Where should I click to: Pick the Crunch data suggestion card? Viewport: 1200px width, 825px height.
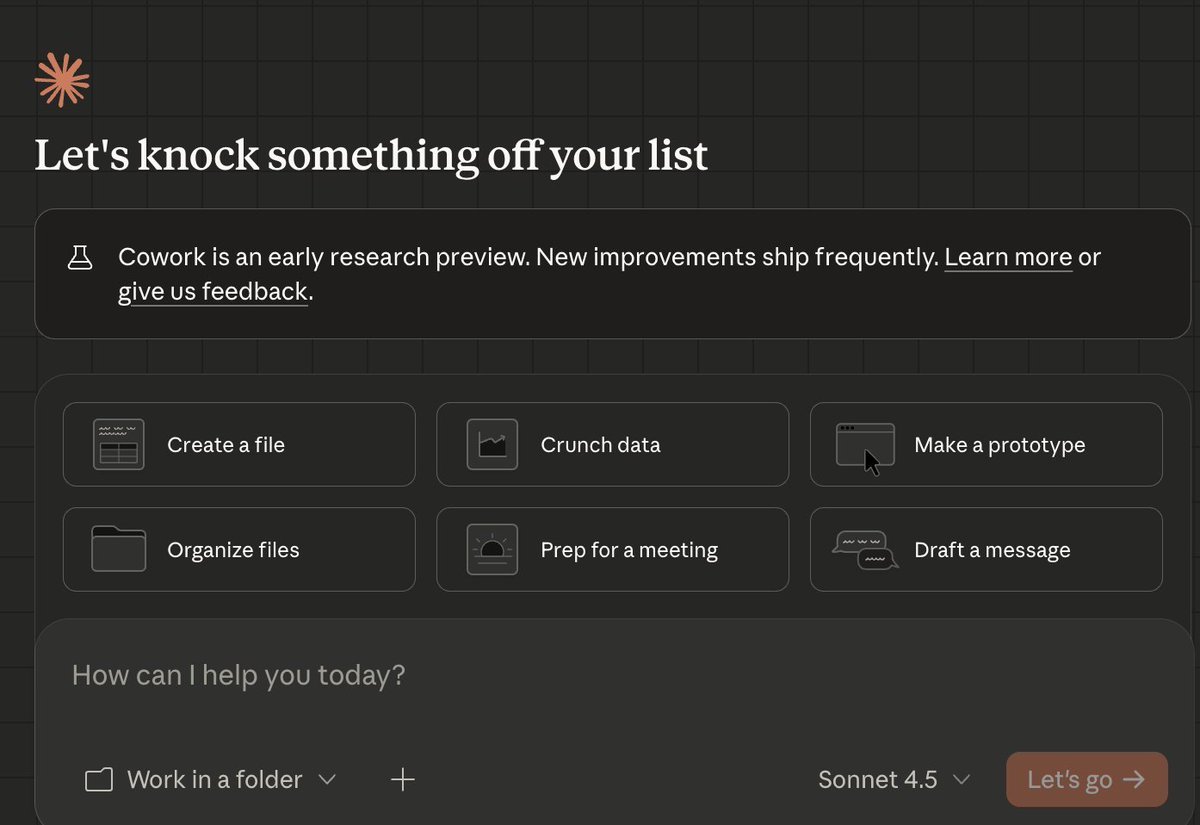coord(612,445)
